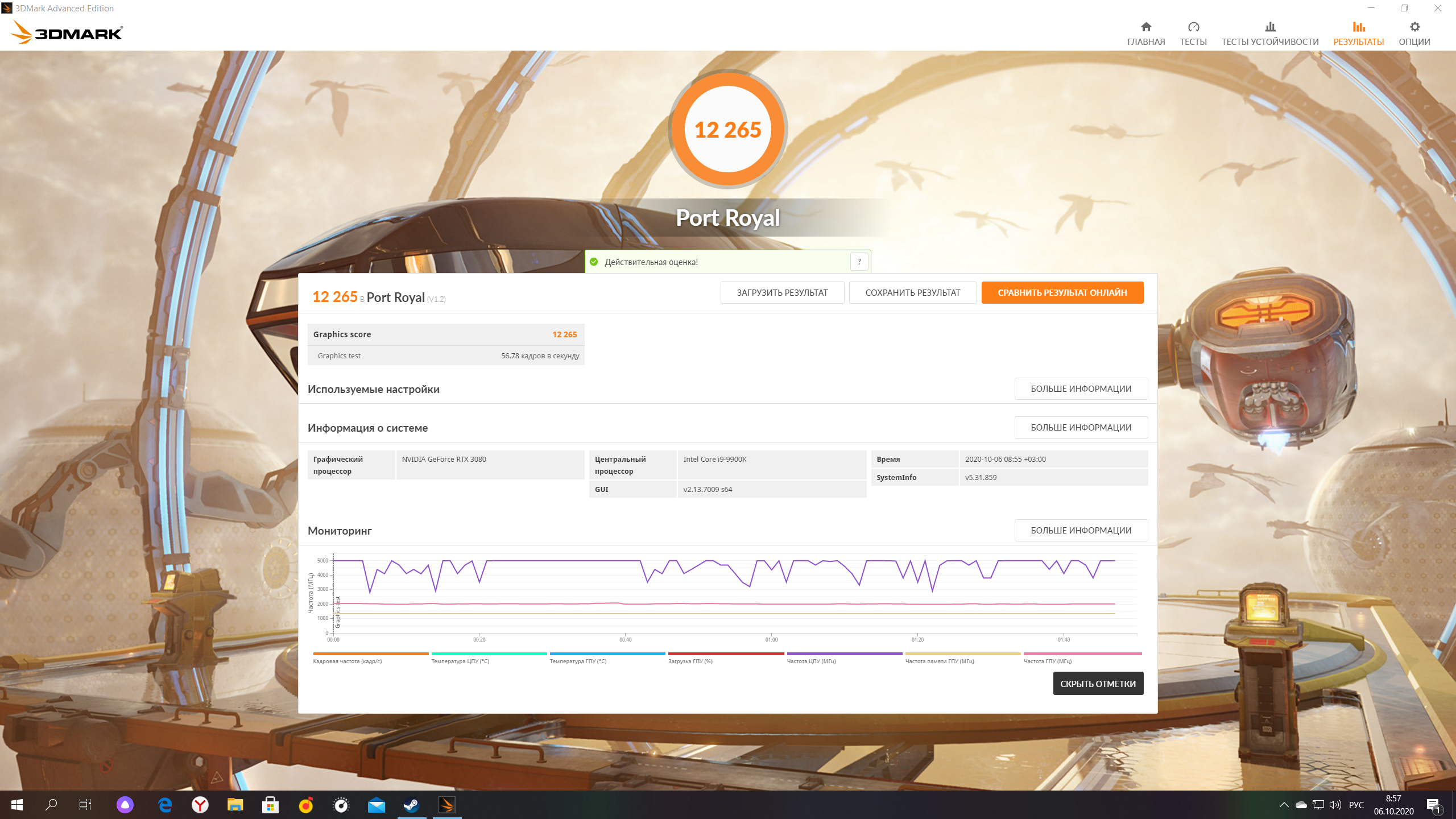Click the 3DMark logo

[67, 32]
